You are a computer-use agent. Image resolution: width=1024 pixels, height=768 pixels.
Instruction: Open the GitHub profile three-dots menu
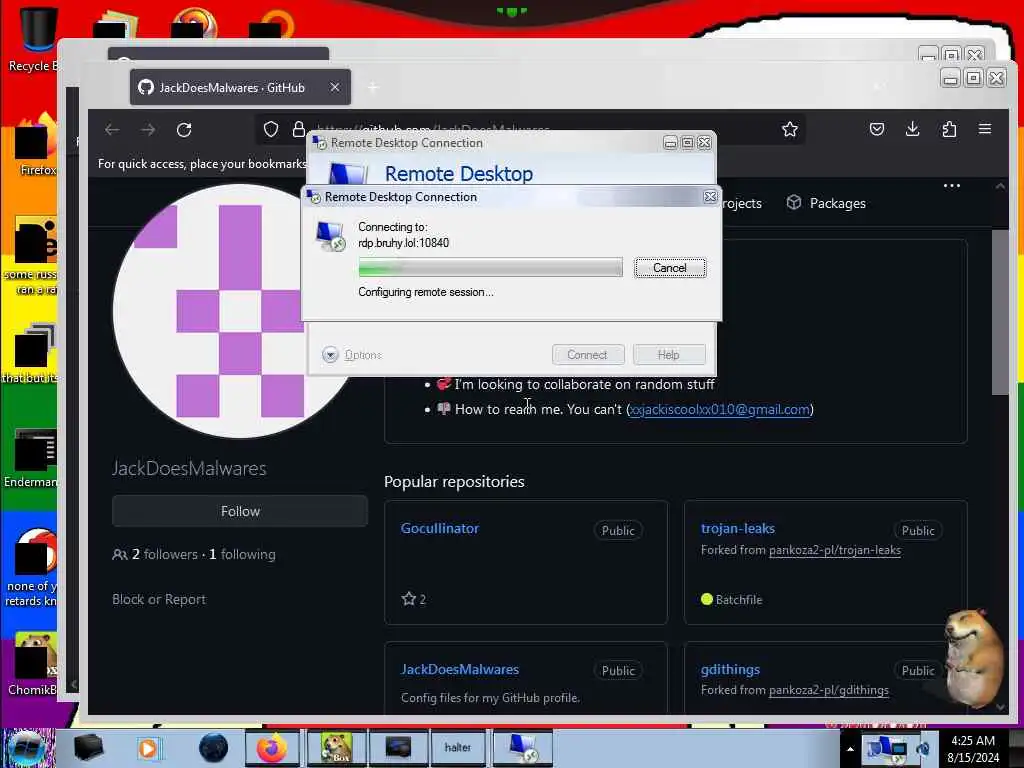click(x=952, y=186)
